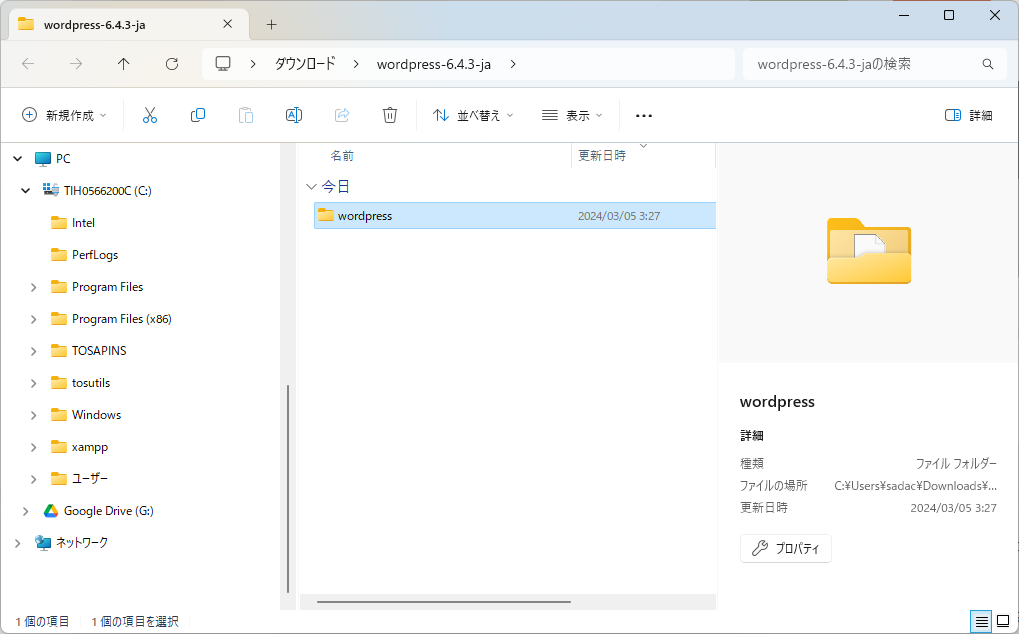Click chevron after wordpress-6.4.3-ja in address bar

tap(513, 64)
